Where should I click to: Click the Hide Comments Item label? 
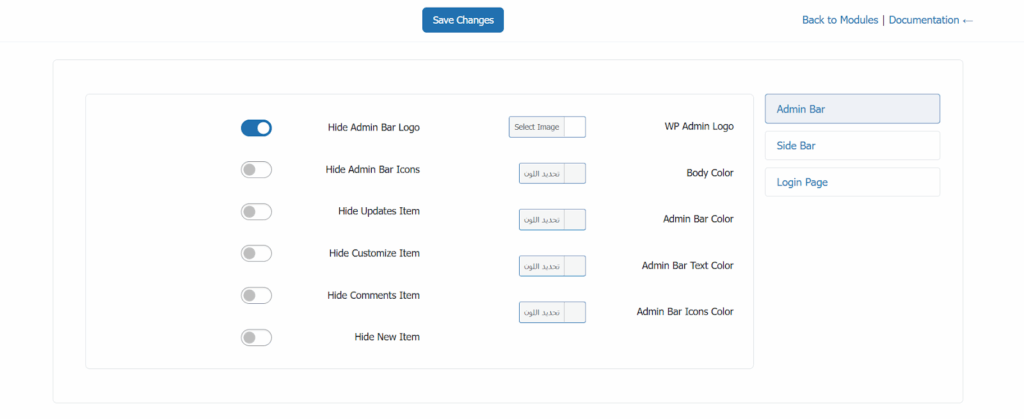click(x=374, y=296)
